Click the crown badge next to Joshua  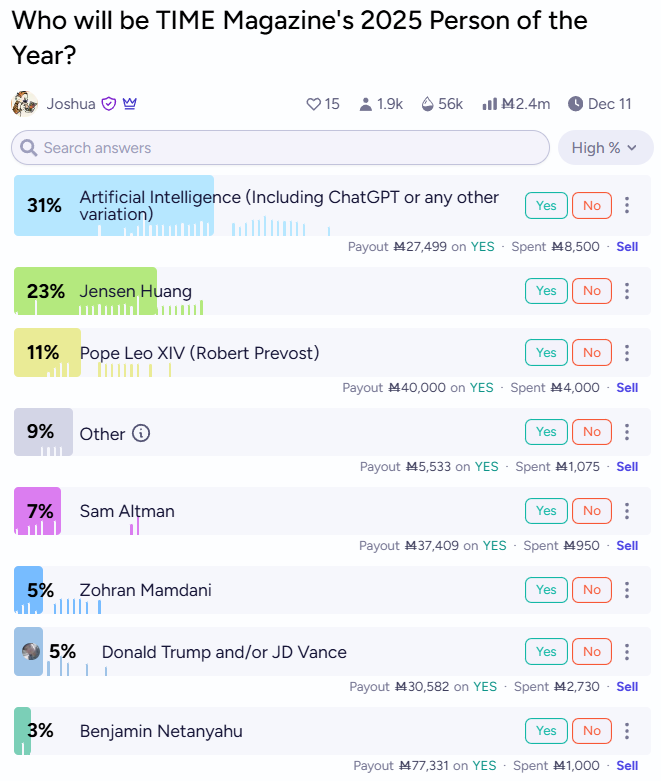coord(129,103)
